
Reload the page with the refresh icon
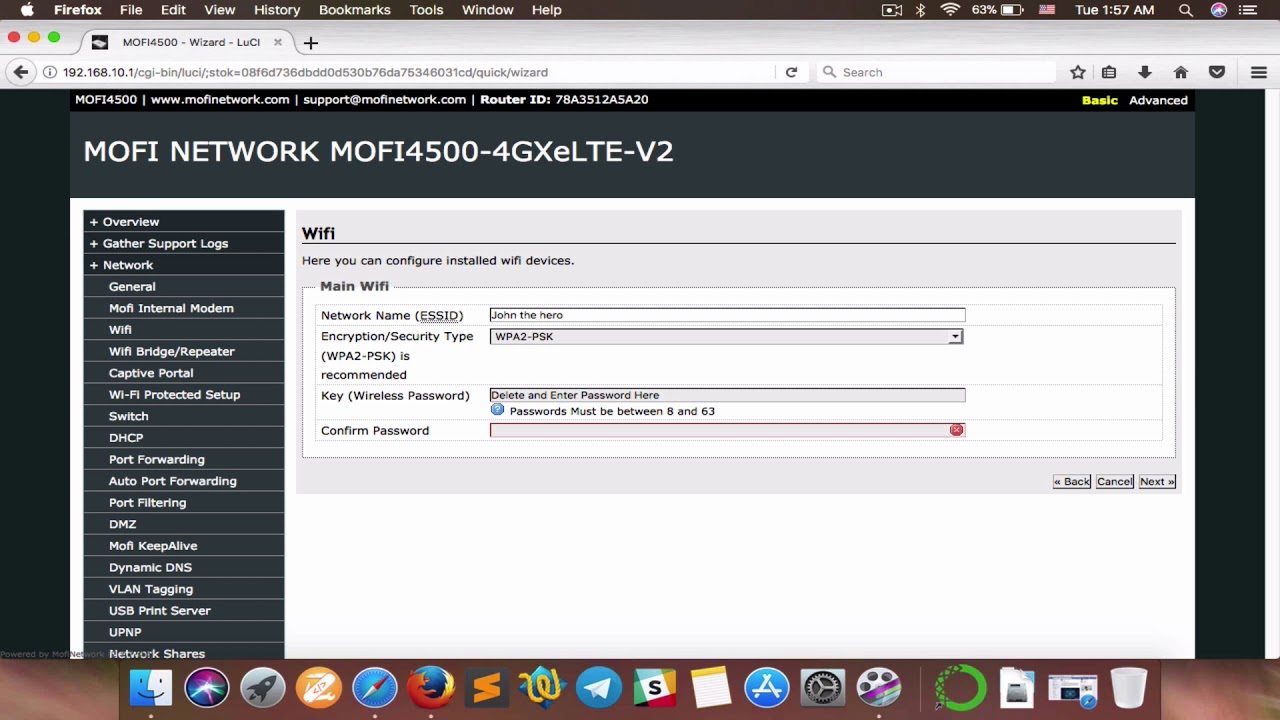click(791, 72)
